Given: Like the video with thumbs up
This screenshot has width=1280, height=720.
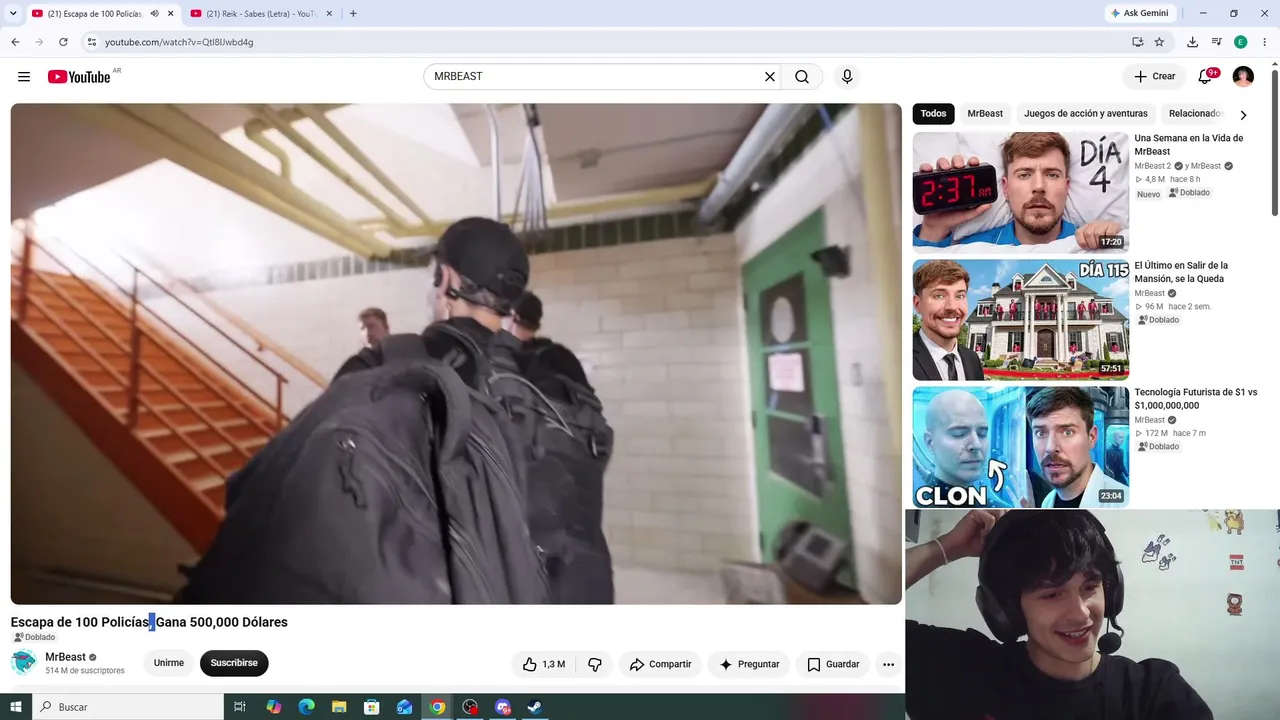Looking at the screenshot, I should coord(543,664).
